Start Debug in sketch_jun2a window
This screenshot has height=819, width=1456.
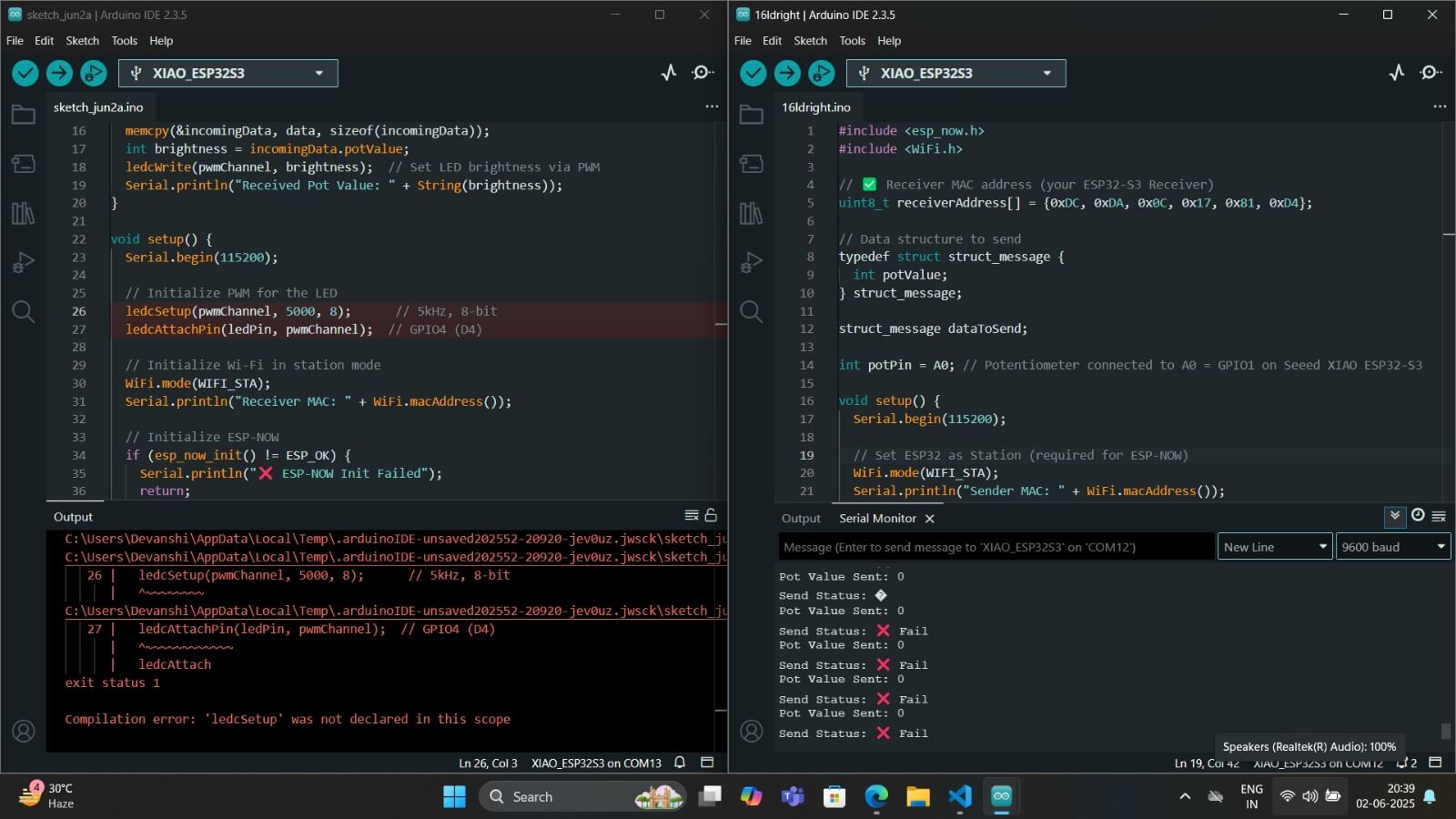pos(93,73)
